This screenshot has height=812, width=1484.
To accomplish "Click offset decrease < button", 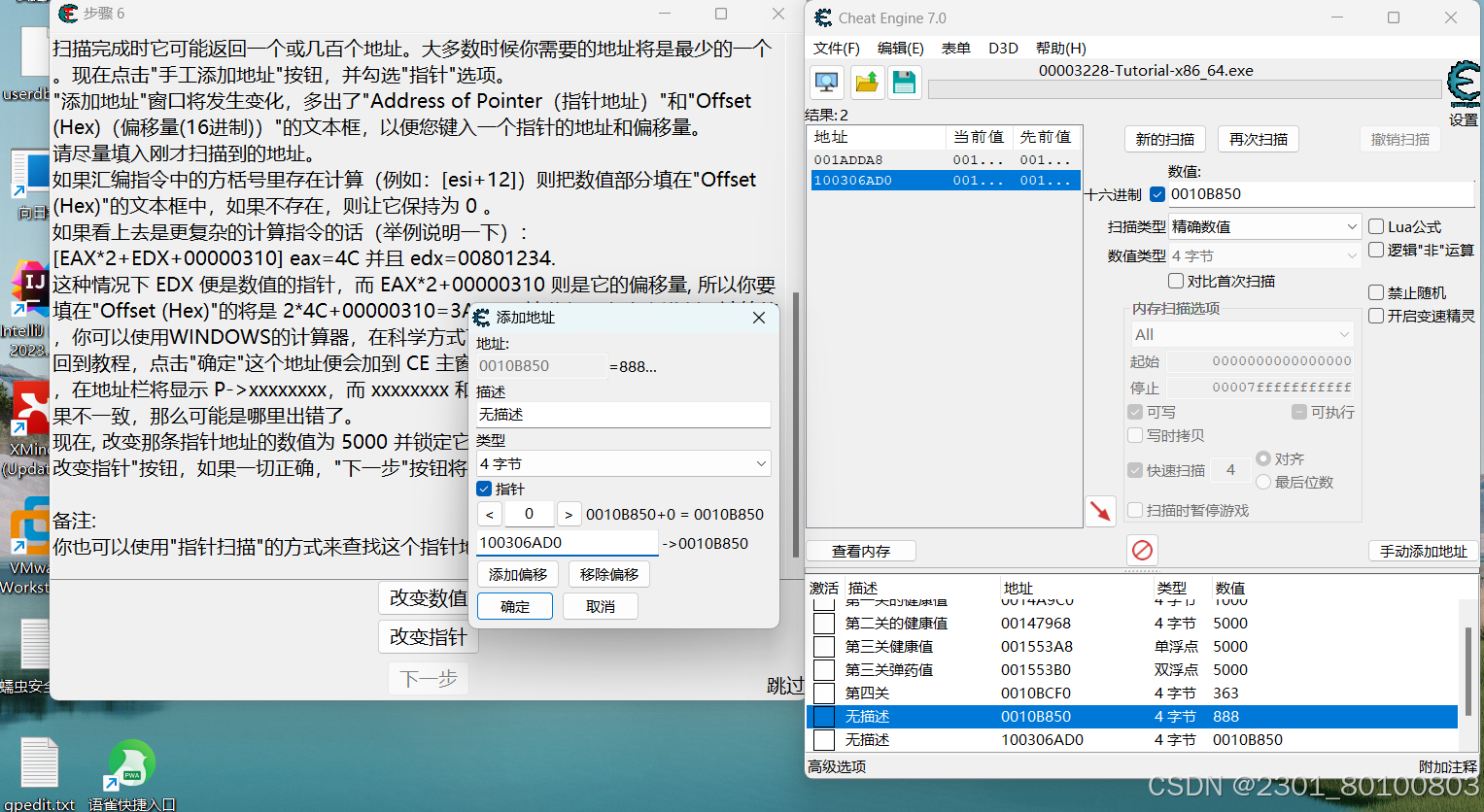I will pyautogui.click(x=490, y=515).
